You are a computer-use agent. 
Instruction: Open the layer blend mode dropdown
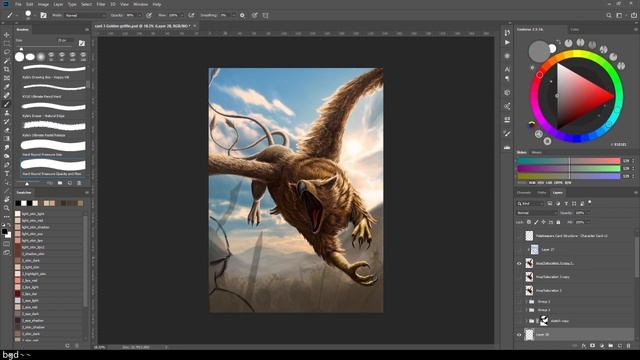click(536, 213)
